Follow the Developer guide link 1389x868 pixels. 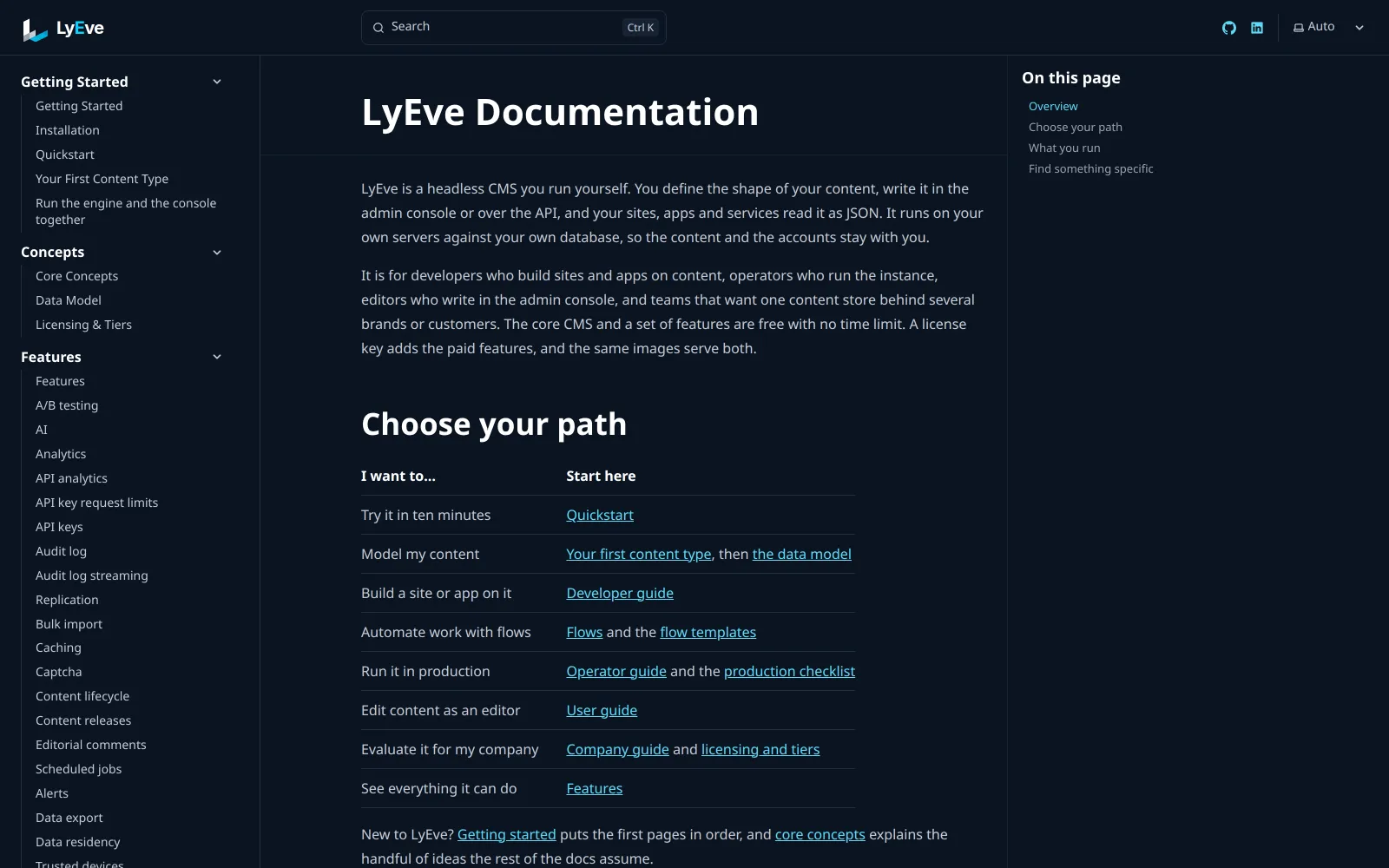point(620,593)
